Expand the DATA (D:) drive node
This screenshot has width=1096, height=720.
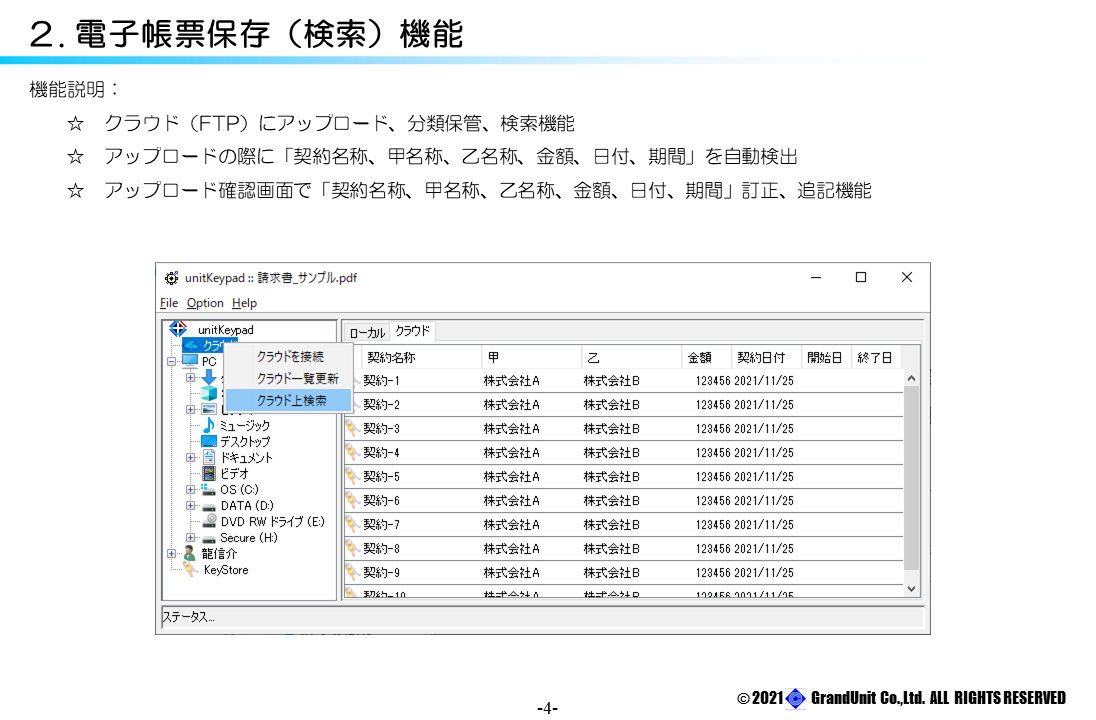[x=190, y=505]
